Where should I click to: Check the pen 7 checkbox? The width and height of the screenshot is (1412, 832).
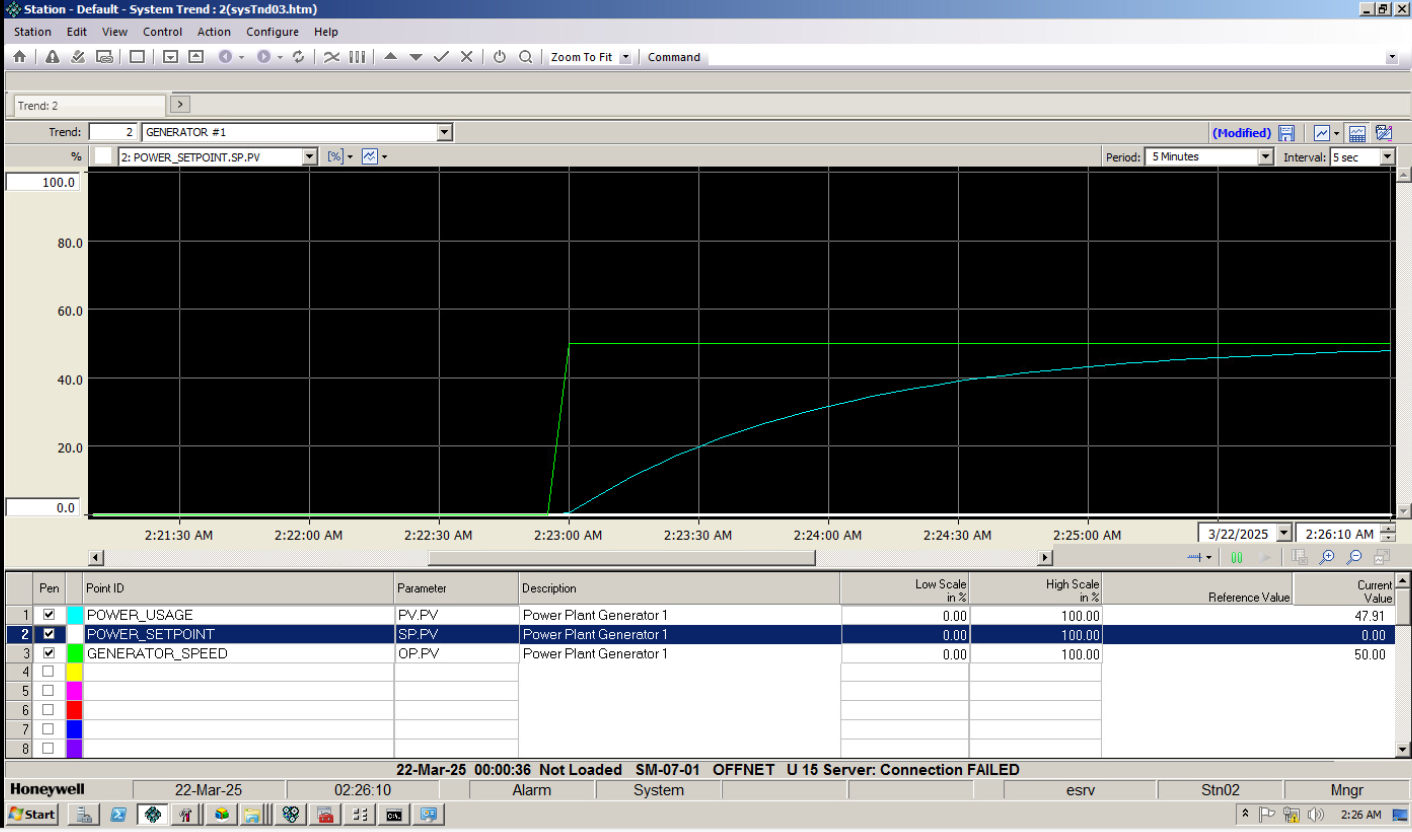pos(48,729)
